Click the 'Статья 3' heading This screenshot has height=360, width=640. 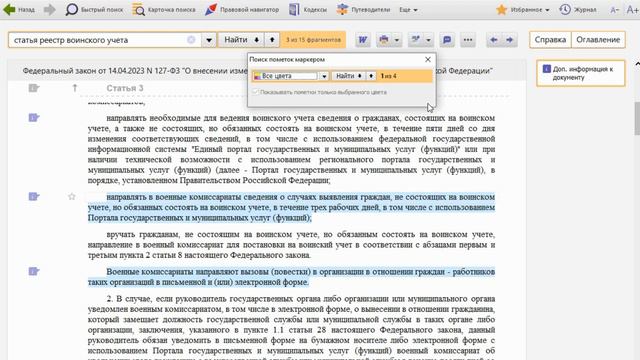[125, 88]
